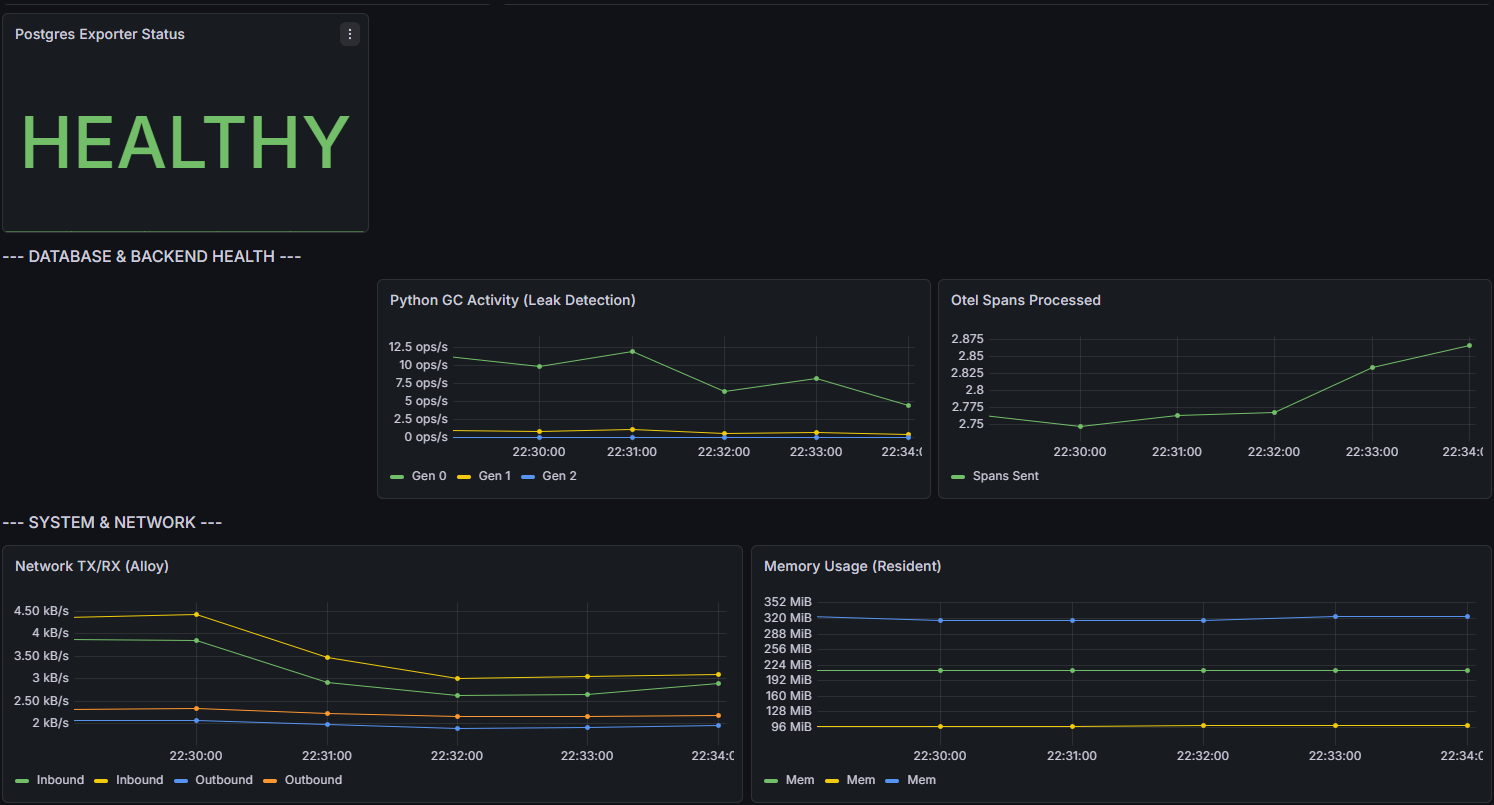Click the HEALTHY status value
Screen dimensions: 1494x805
(x=186, y=143)
